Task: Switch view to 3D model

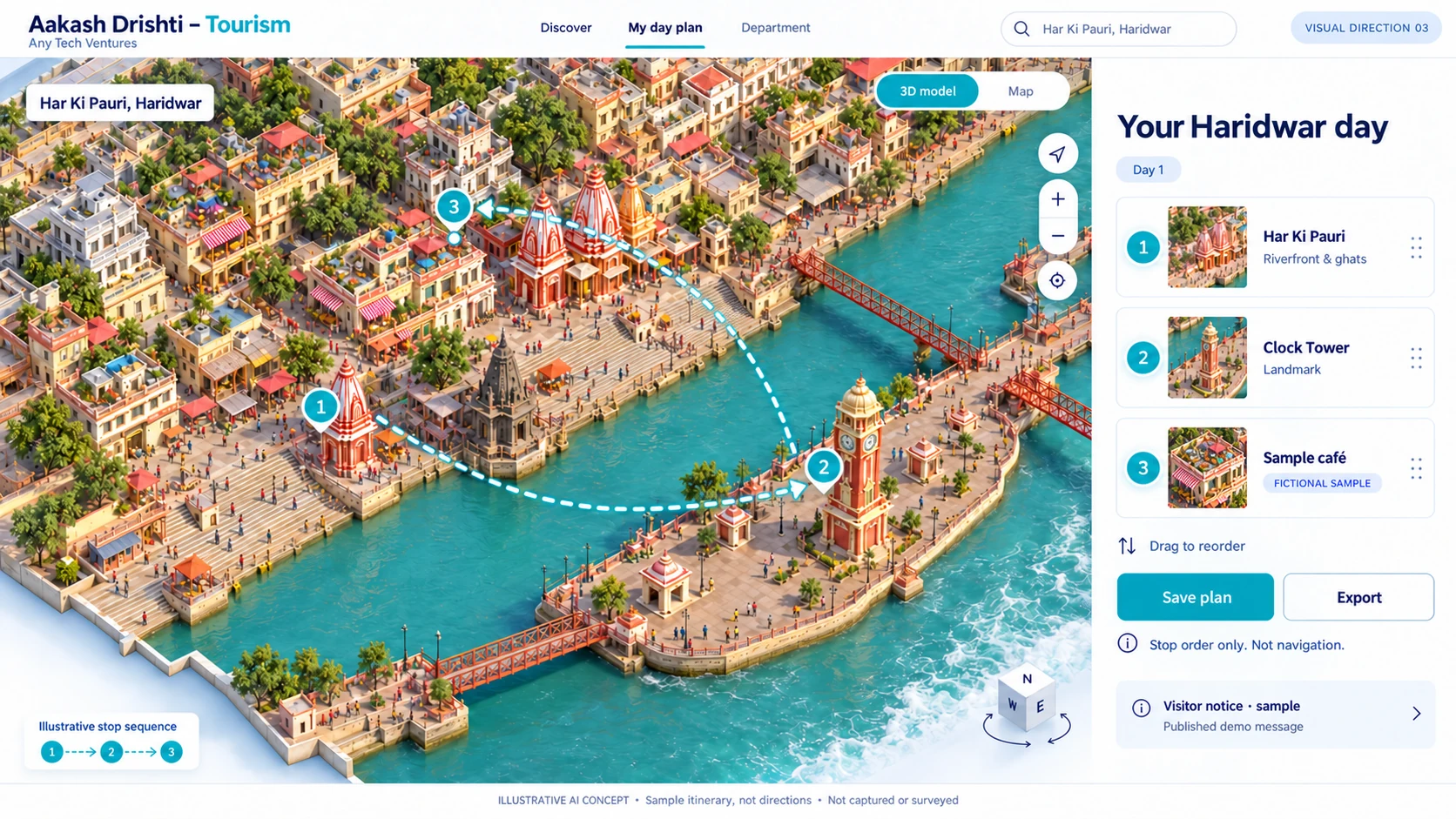Action: point(927,91)
